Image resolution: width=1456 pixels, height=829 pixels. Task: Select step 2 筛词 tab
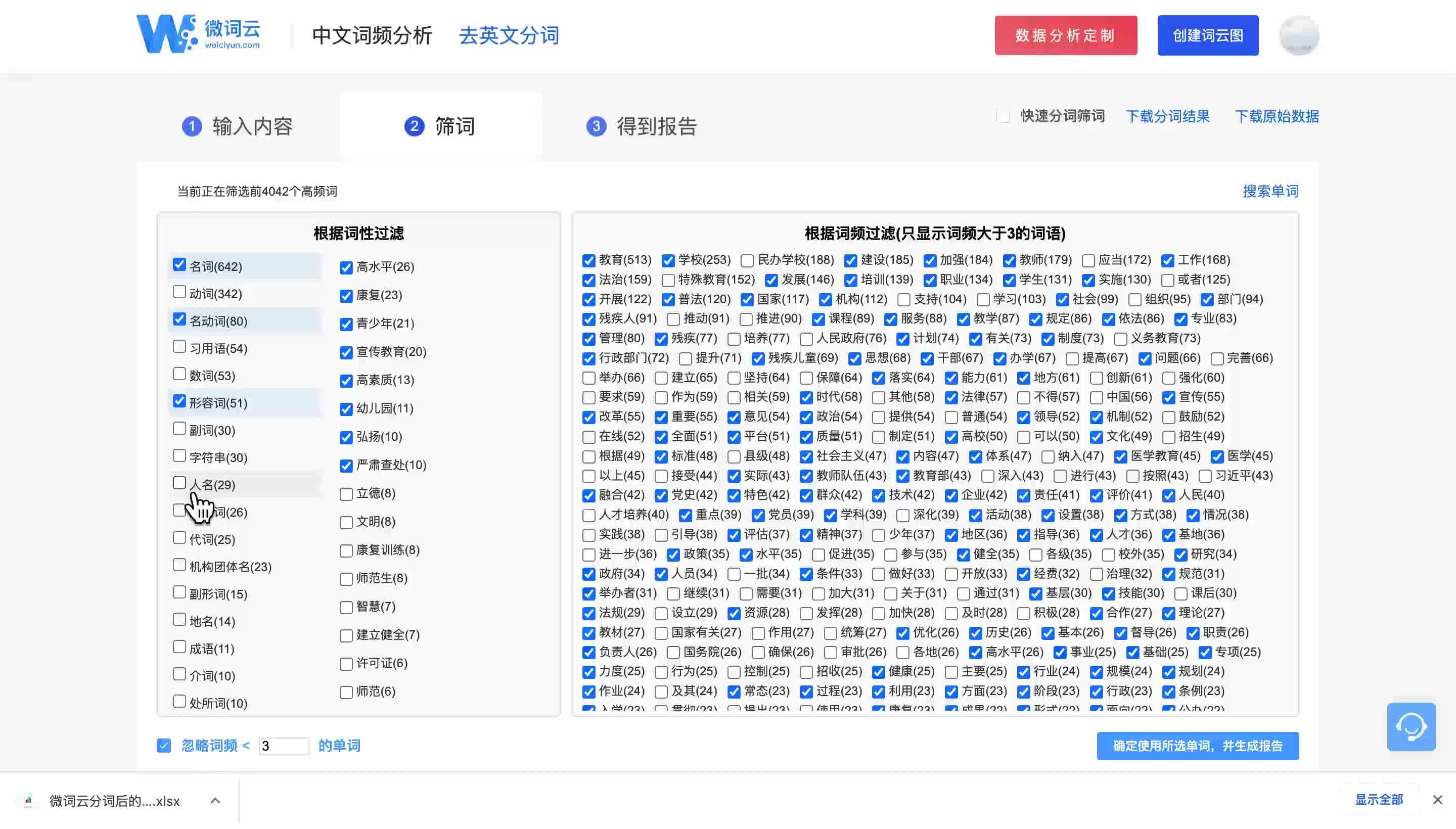[440, 126]
